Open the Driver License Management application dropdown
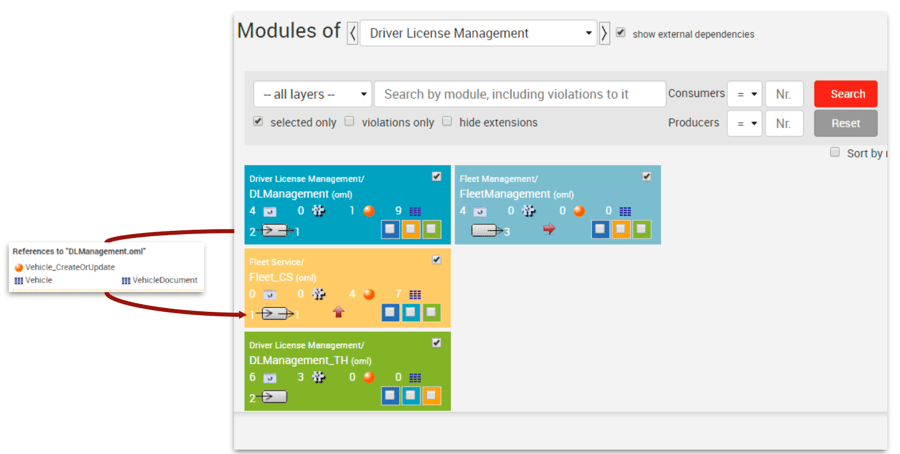This screenshot has height=454, width=900. [478, 33]
